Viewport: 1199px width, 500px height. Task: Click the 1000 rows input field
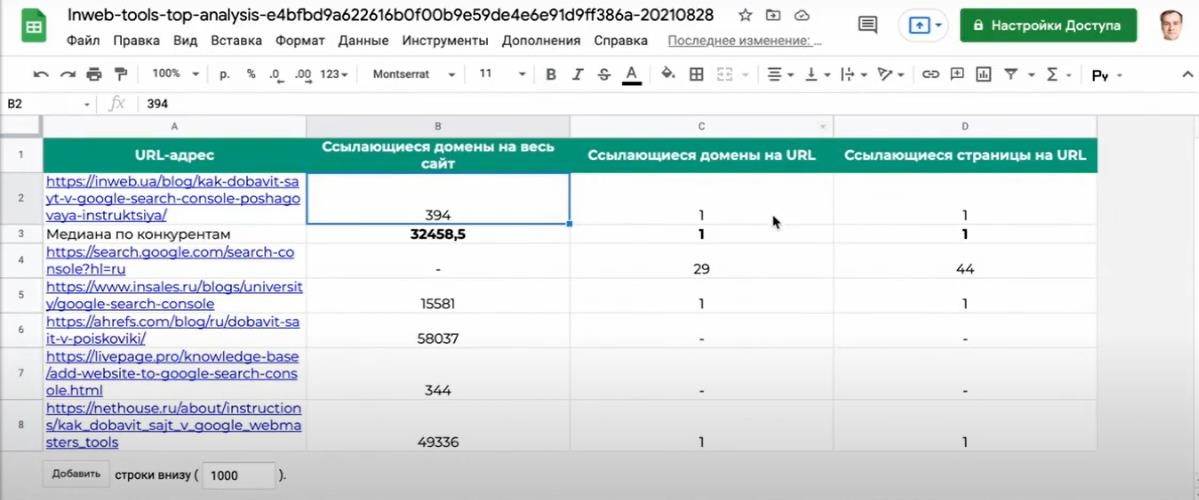tap(239, 476)
